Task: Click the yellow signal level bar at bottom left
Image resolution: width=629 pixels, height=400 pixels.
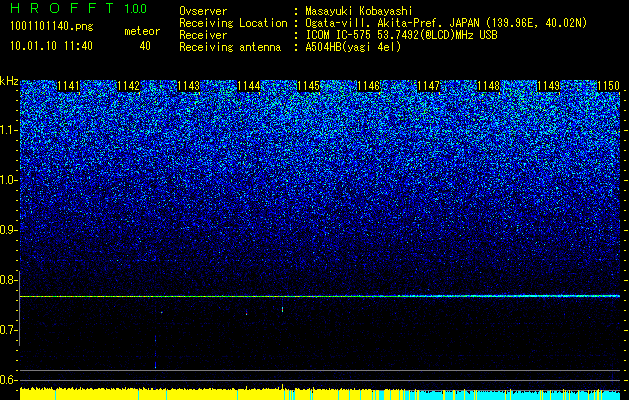Action: 152,394
